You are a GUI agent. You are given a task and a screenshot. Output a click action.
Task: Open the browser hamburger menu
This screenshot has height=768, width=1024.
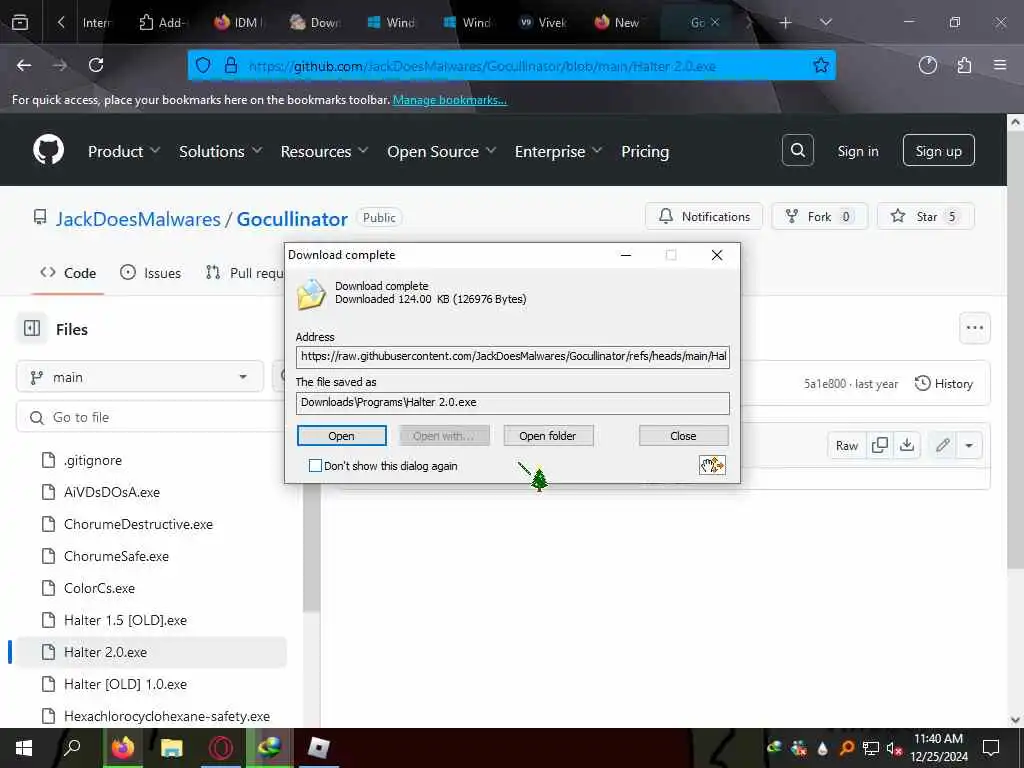[x=1000, y=65]
